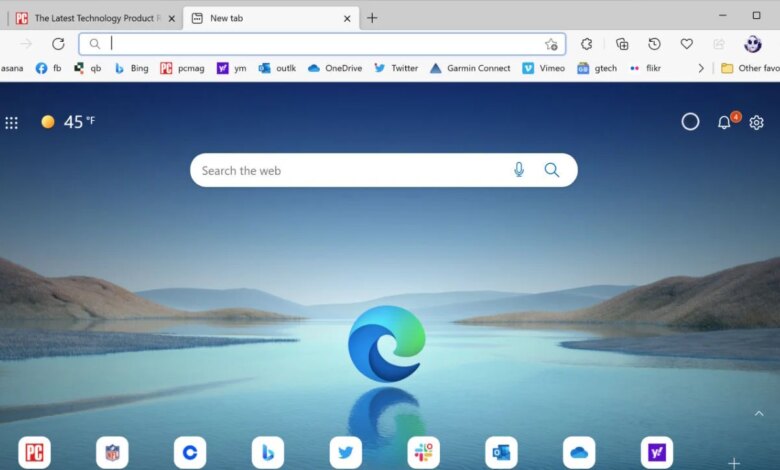780x470 pixels.
Task: Open the OneDrive favorite
Action: tap(335, 69)
